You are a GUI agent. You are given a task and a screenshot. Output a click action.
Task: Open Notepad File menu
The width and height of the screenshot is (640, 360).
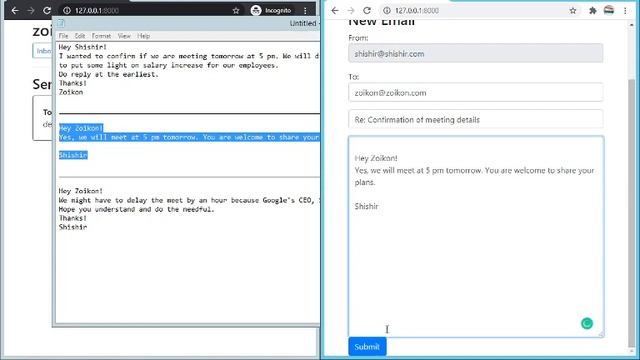pyautogui.click(x=64, y=36)
